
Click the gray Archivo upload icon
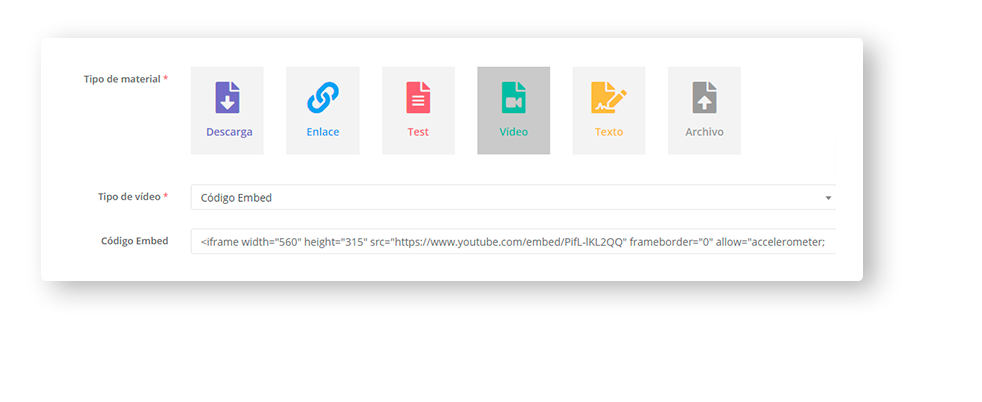click(704, 98)
